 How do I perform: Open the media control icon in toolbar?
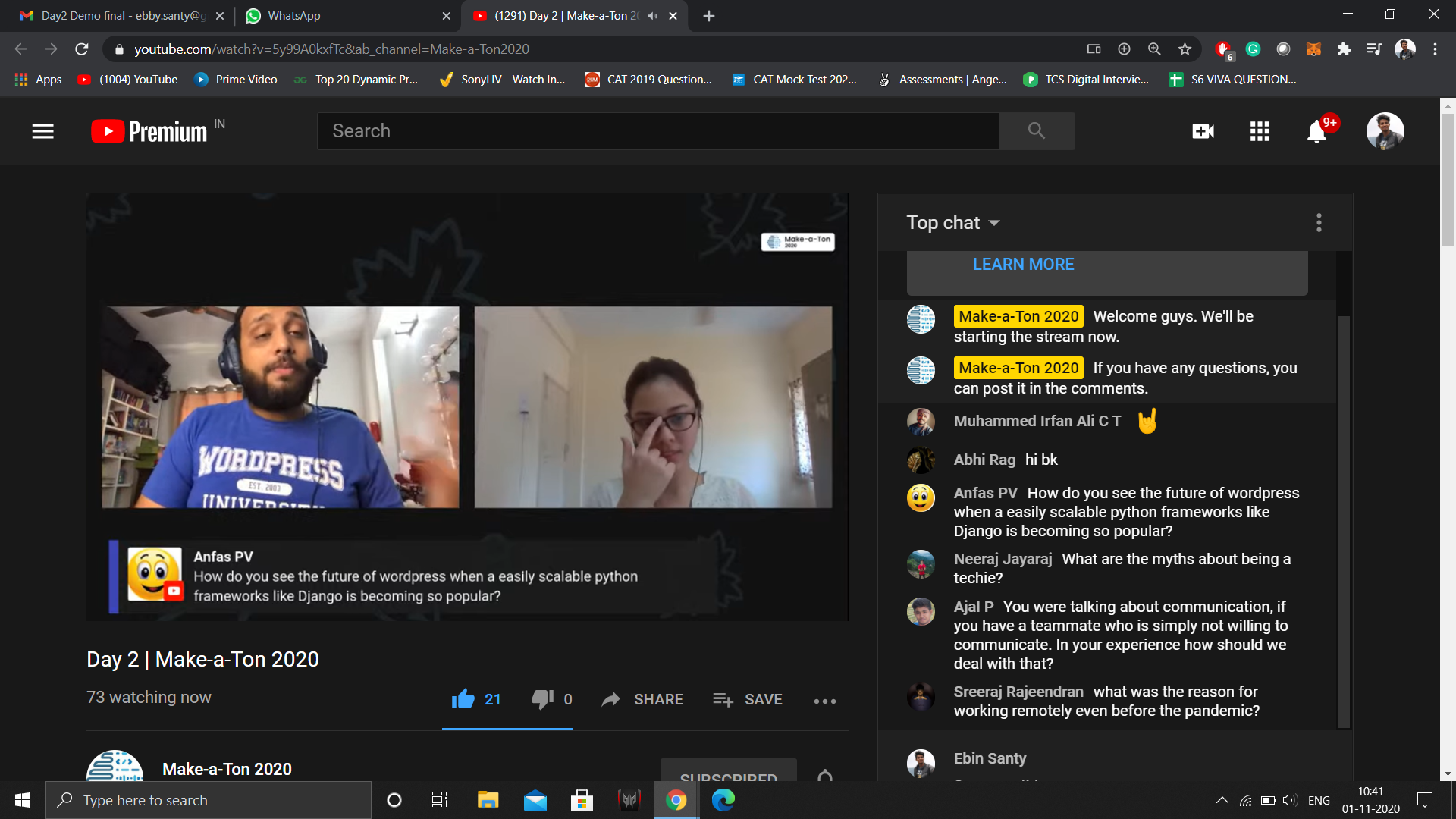[x=1374, y=49]
